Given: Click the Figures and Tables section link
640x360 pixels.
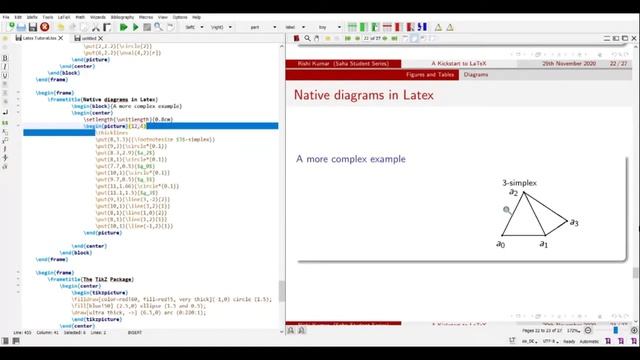Looking at the screenshot, I should tap(430, 75).
